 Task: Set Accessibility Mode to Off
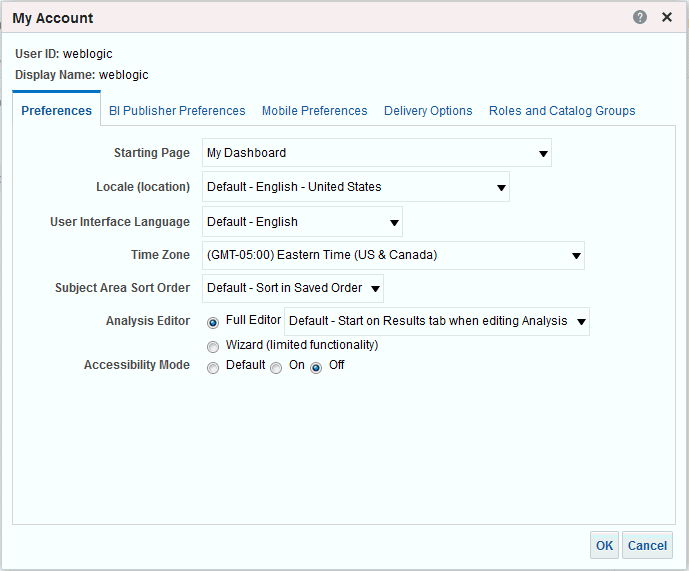point(316,367)
